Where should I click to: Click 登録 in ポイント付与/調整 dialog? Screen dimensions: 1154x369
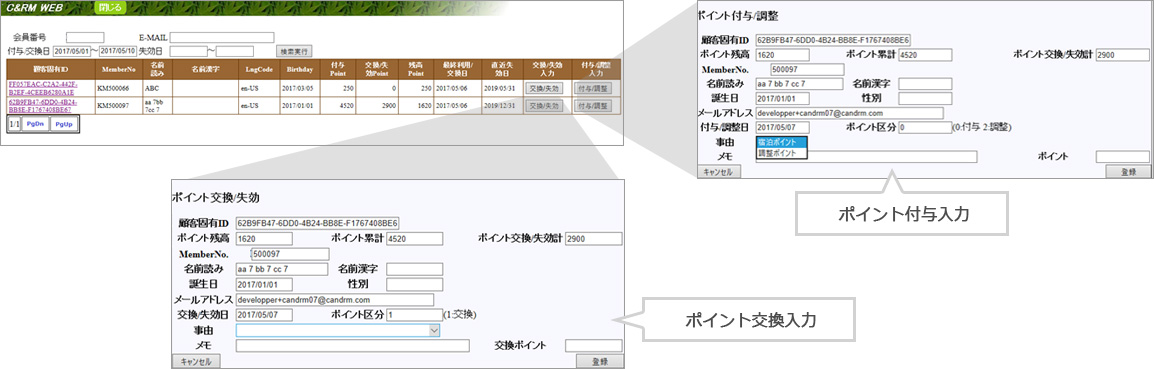(1127, 171)
